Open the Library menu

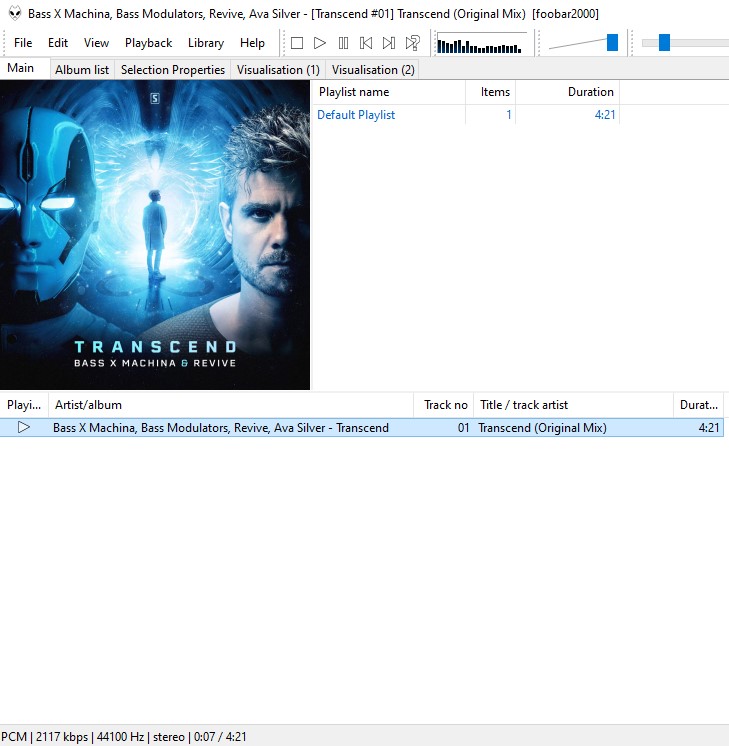click(206, 43)
